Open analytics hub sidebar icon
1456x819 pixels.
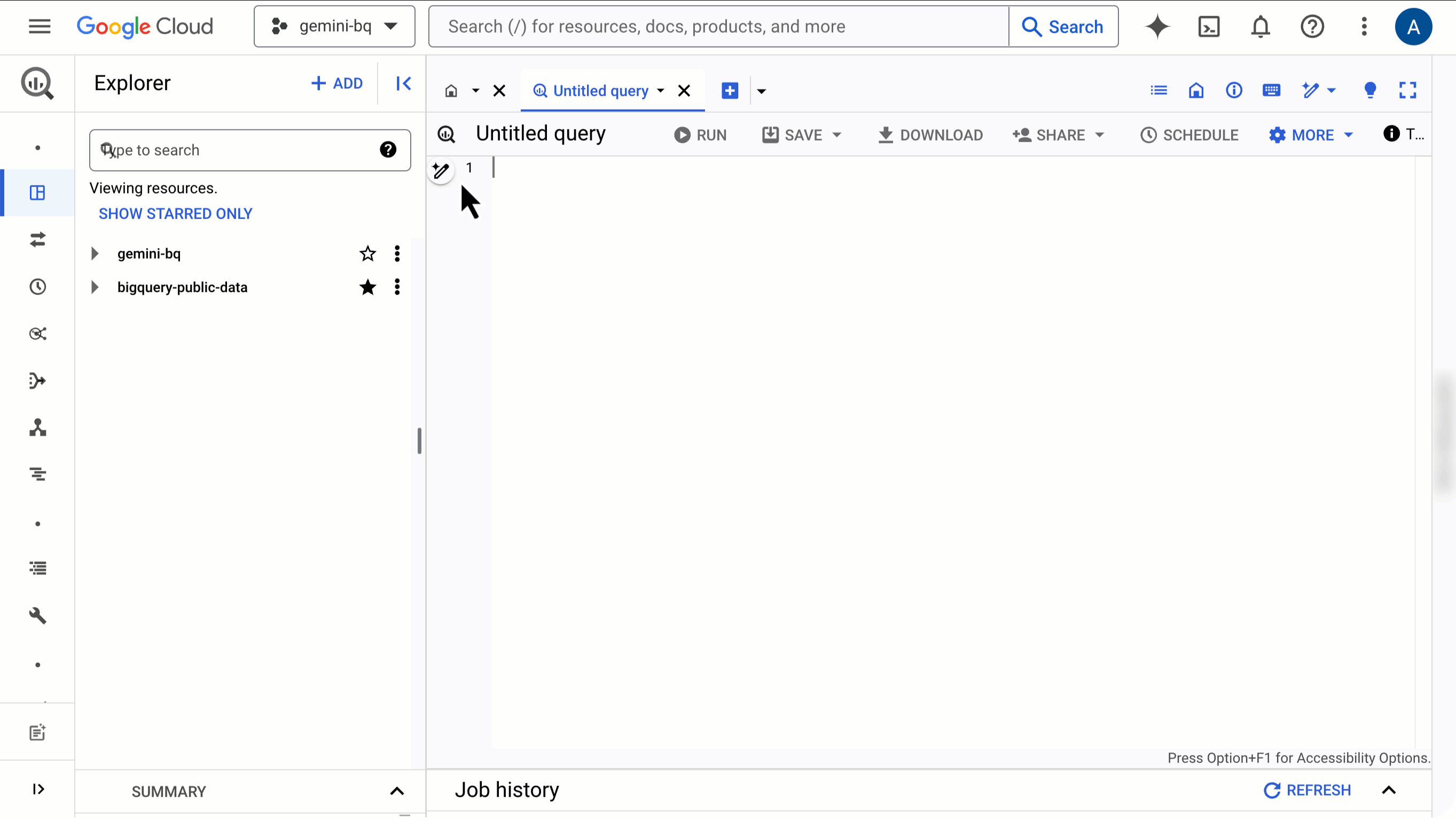coord(37,333)
